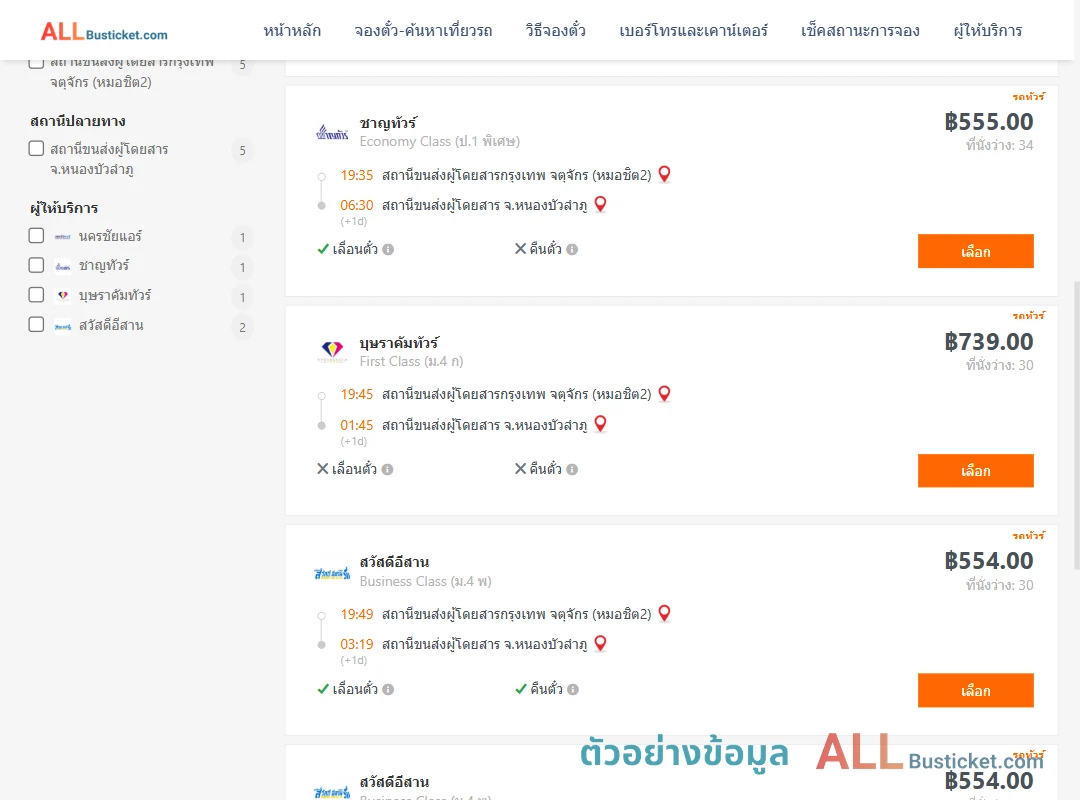Click price ฿739.00

pos(988,341)
